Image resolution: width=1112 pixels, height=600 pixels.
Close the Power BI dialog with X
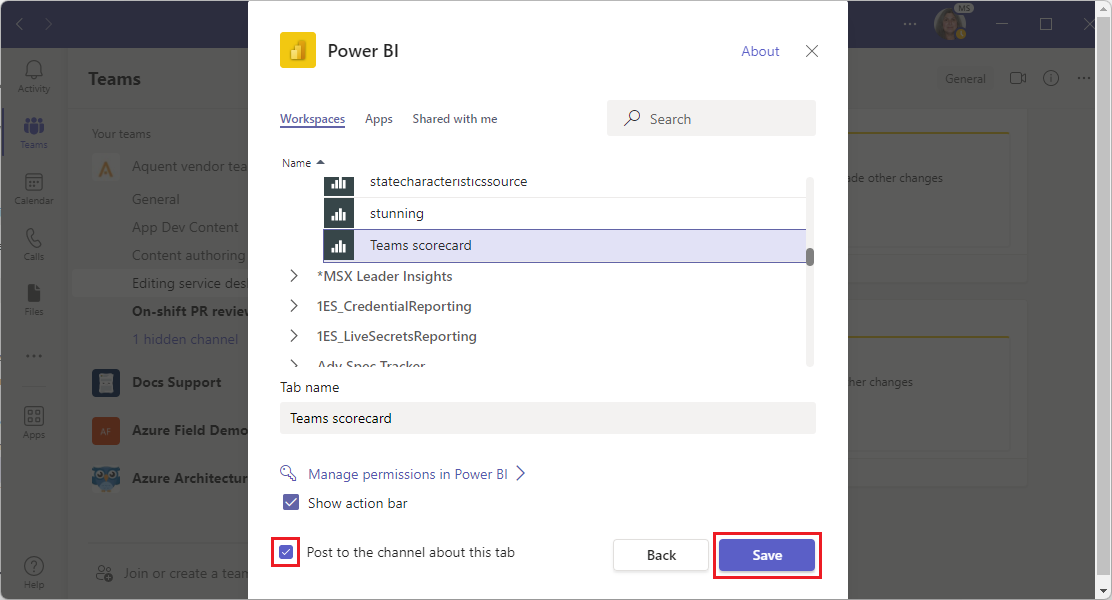[812, 51]
